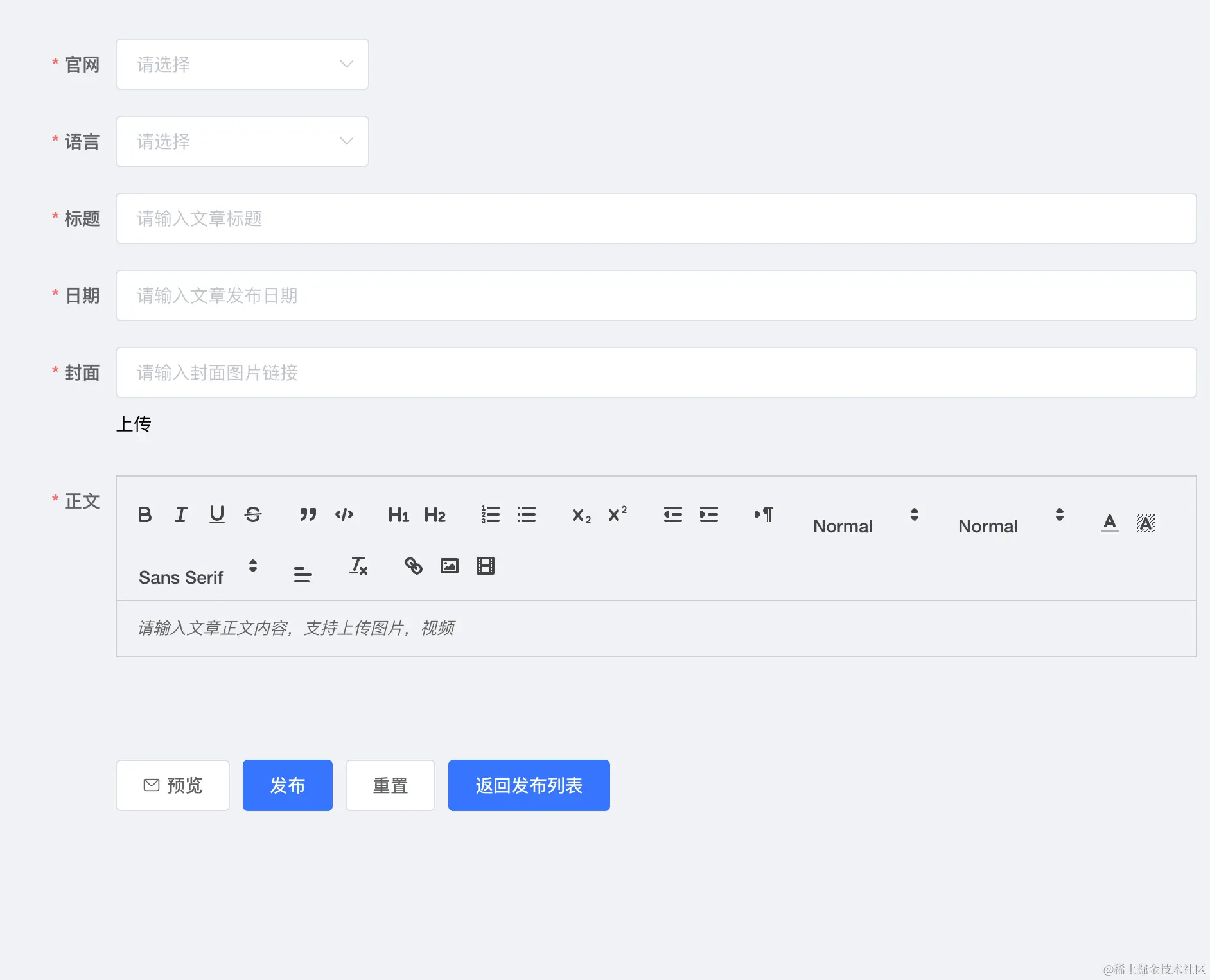The width and height of the screenshot is (1210, 980).
Task: Apply superscript formatting
Action: click(x=617, y=514)
